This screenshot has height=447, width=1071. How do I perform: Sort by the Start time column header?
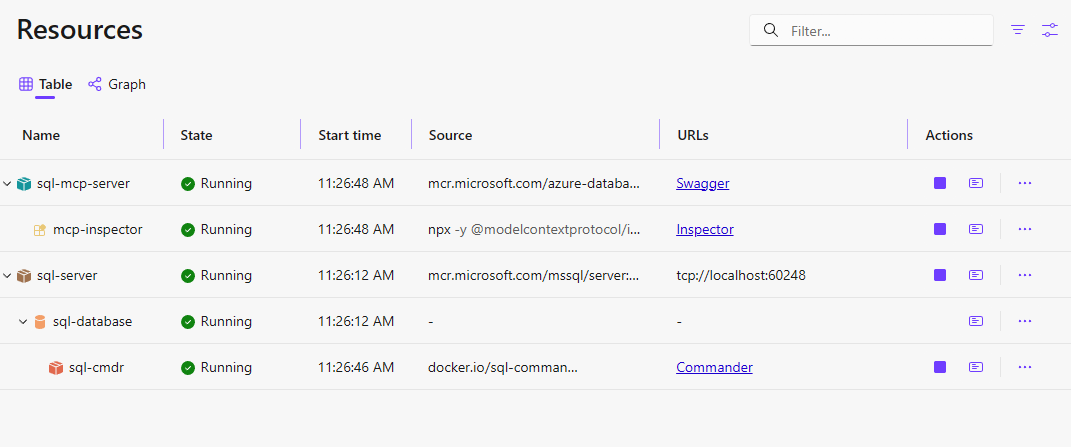point(349,135)
